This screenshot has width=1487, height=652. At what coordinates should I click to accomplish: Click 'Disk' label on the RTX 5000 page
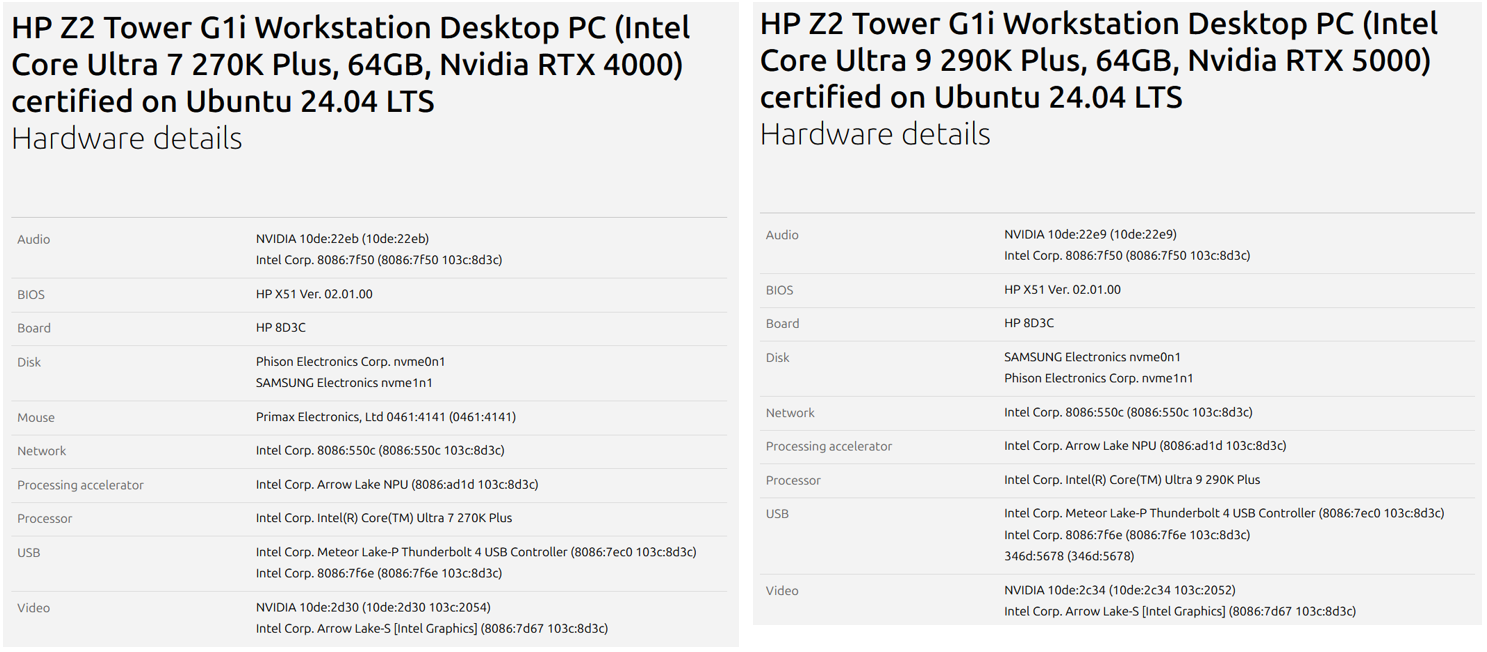(x=778, y=358)
